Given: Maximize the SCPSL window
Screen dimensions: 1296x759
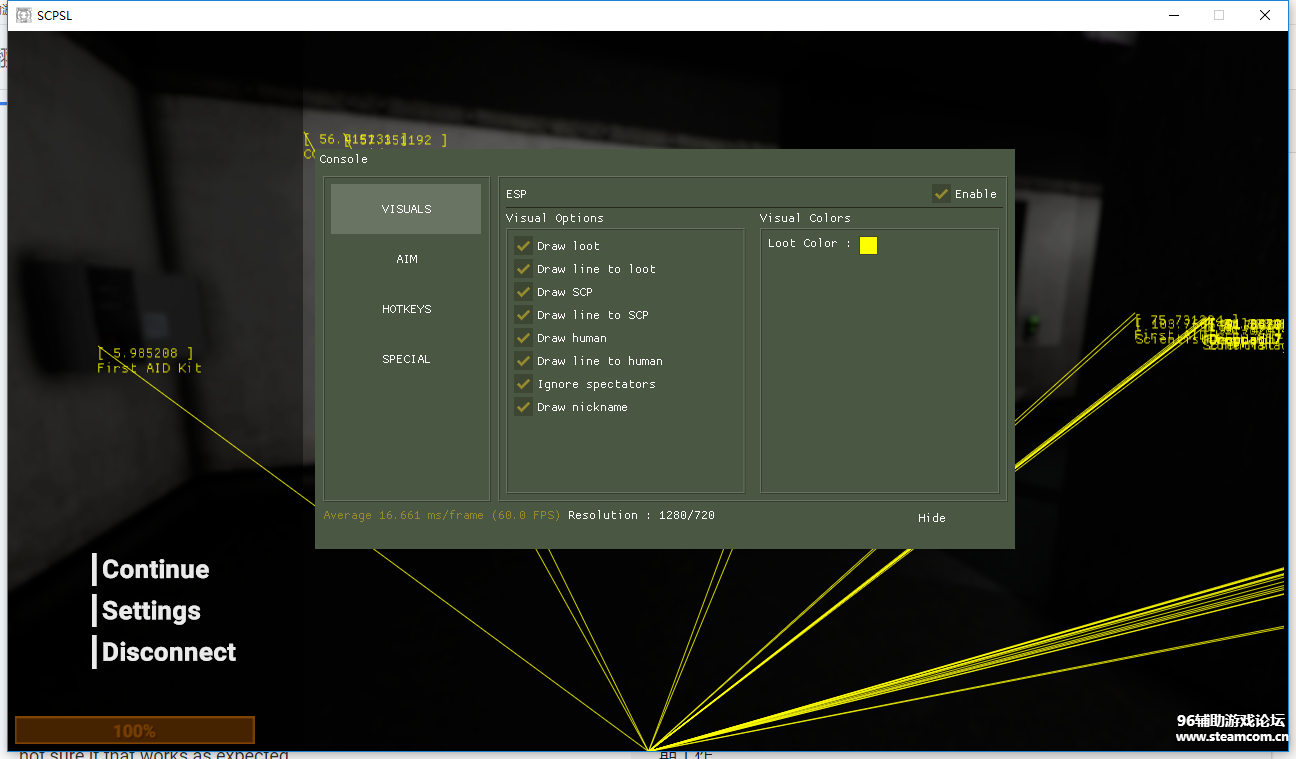Looking at the screenshot, I should (1218, 15).
